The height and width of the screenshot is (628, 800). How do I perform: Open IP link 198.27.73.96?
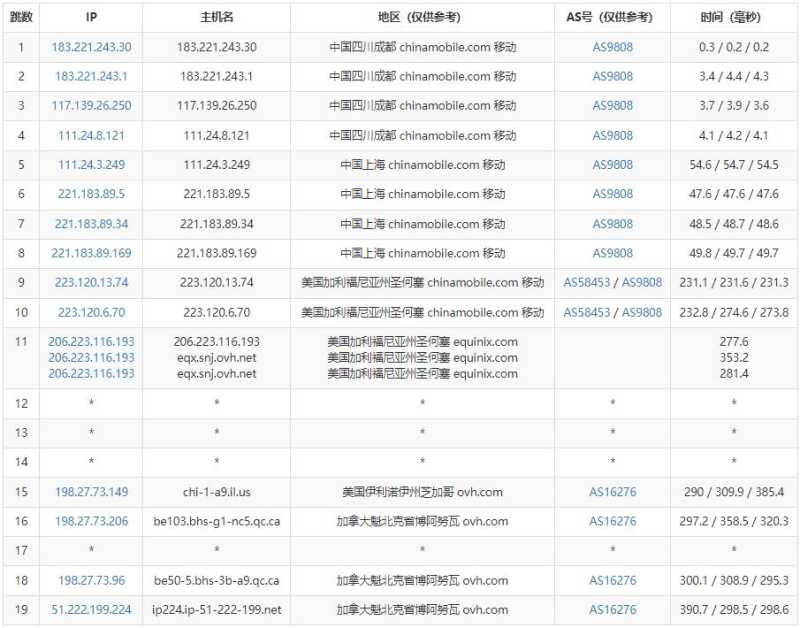pyautogui.click(x=91, y=581)
